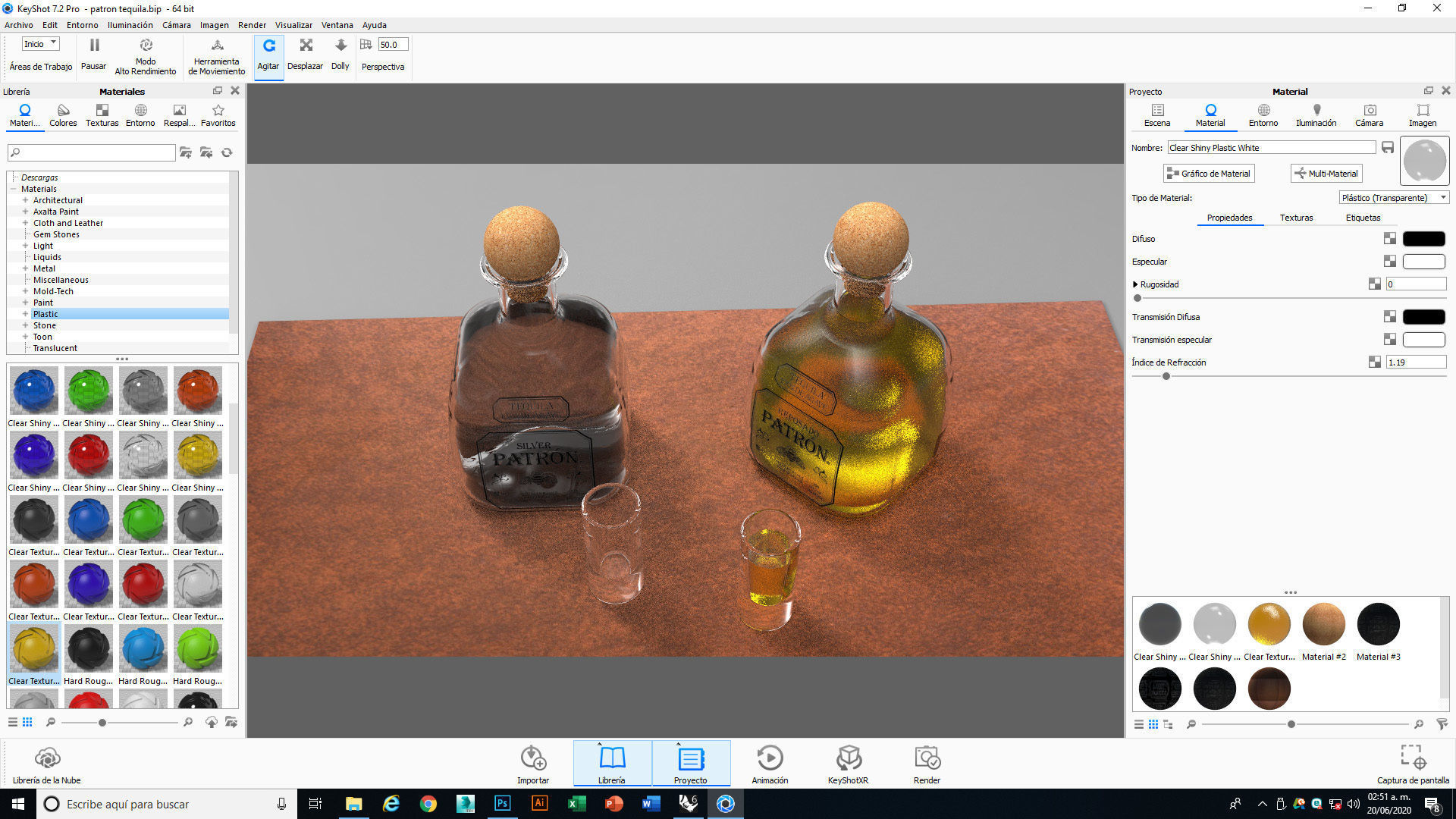This screenshot has width=1456, height=819.
Task: Select the Liquids tree item
Action: point(47,257)
